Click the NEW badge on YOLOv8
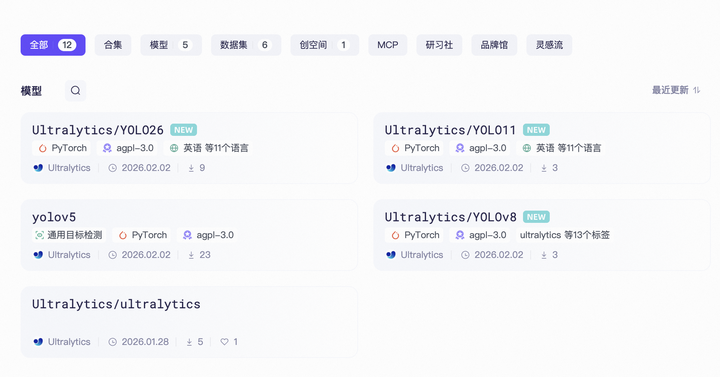The height and width of the screenshot is (377, 720). pos(536,217)
